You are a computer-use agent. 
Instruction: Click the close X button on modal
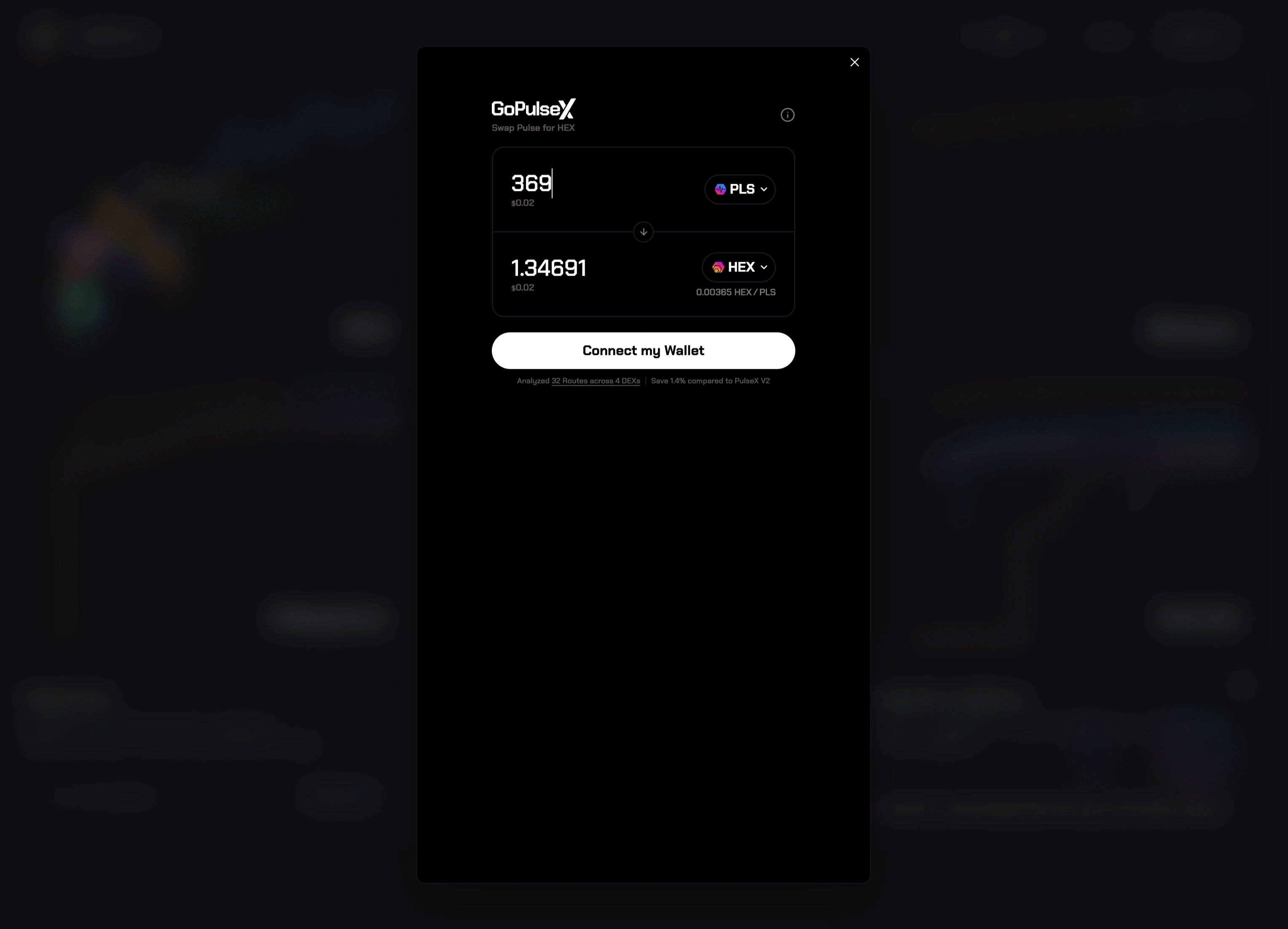pos(855,62)
